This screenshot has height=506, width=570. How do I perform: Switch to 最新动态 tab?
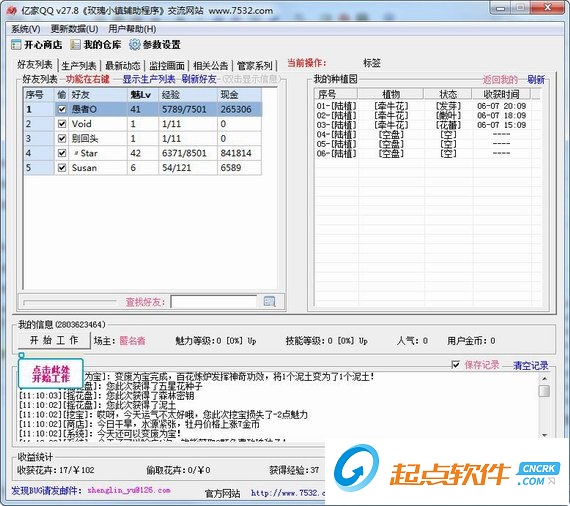[x=123, y=66]
